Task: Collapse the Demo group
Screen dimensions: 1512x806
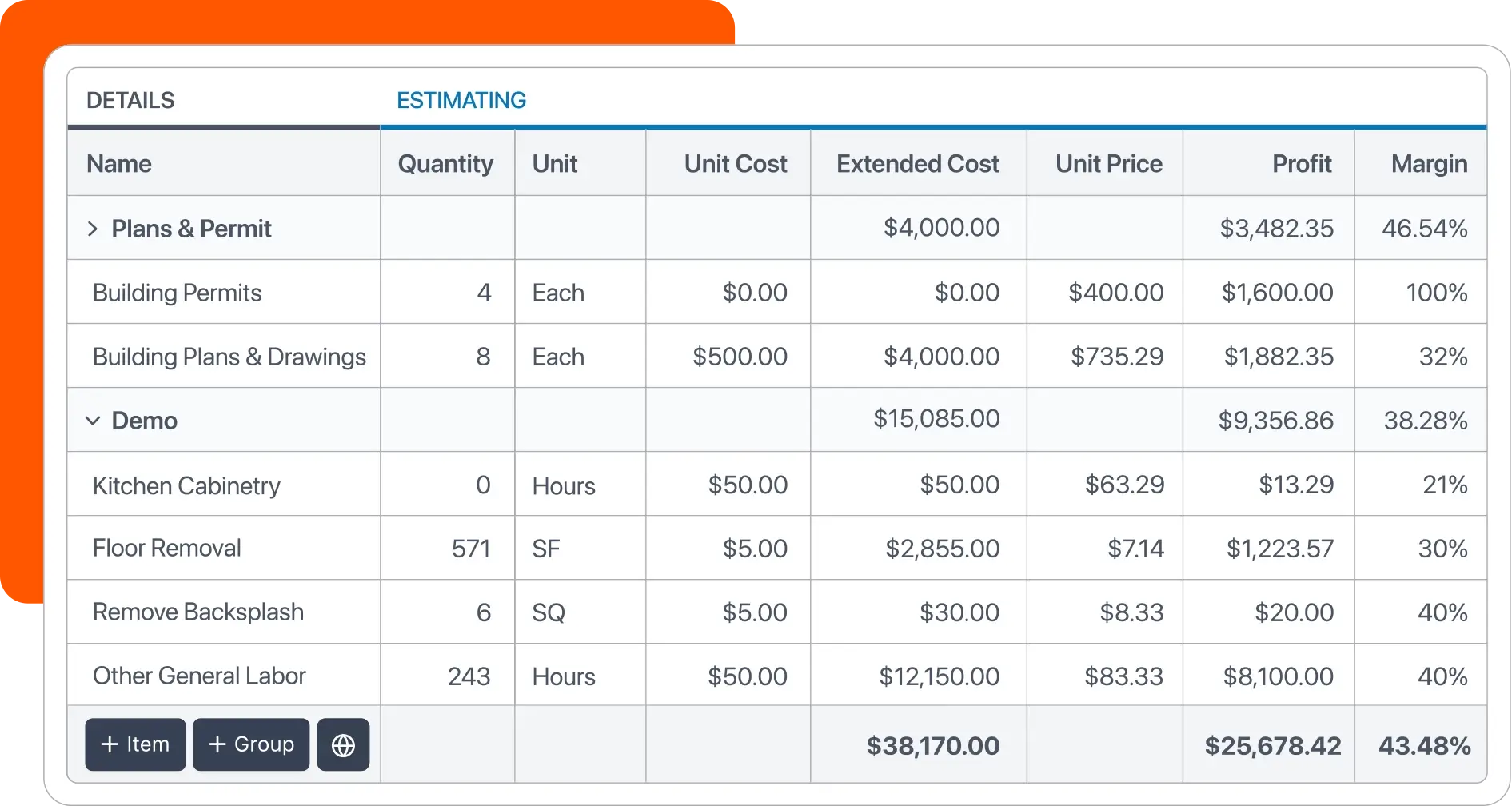Action: tap(93, 421)
